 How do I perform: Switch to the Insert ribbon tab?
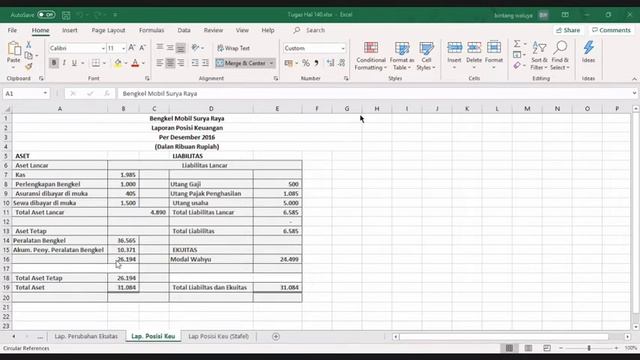(70, 30)
